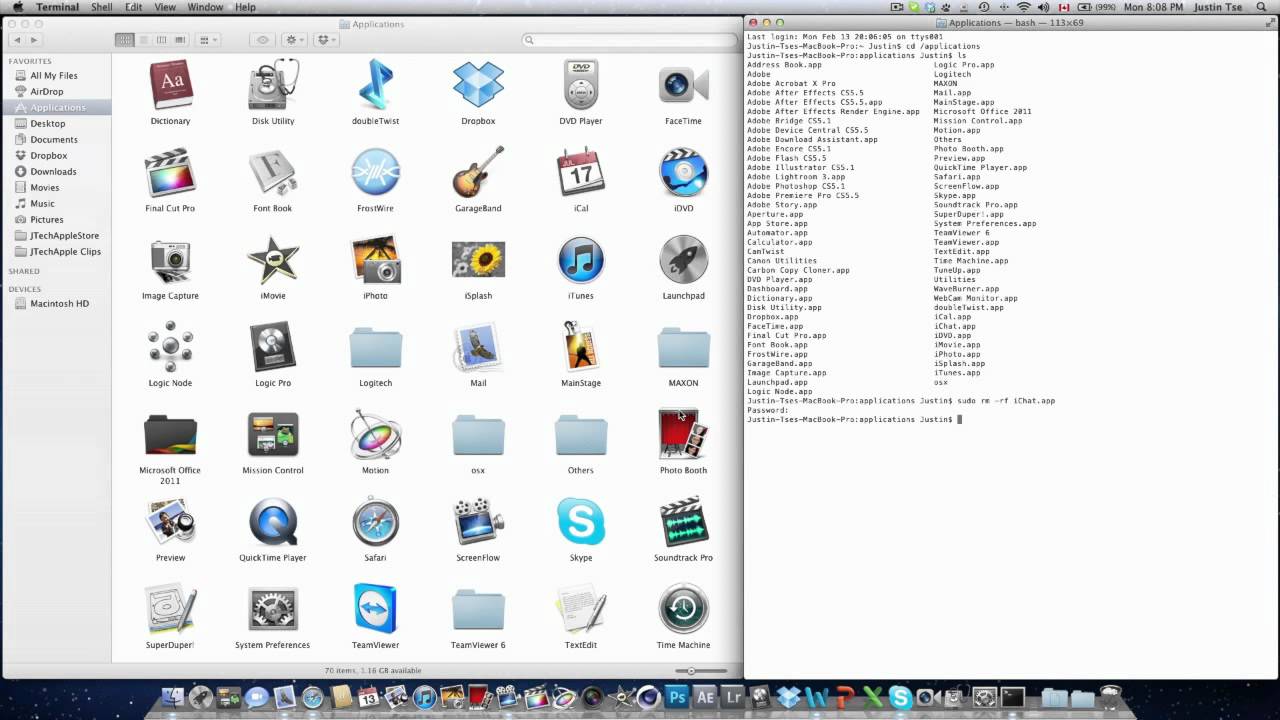
Task: Select the Skype app icon
Action: pyautogui.click(x=581, y=522)
